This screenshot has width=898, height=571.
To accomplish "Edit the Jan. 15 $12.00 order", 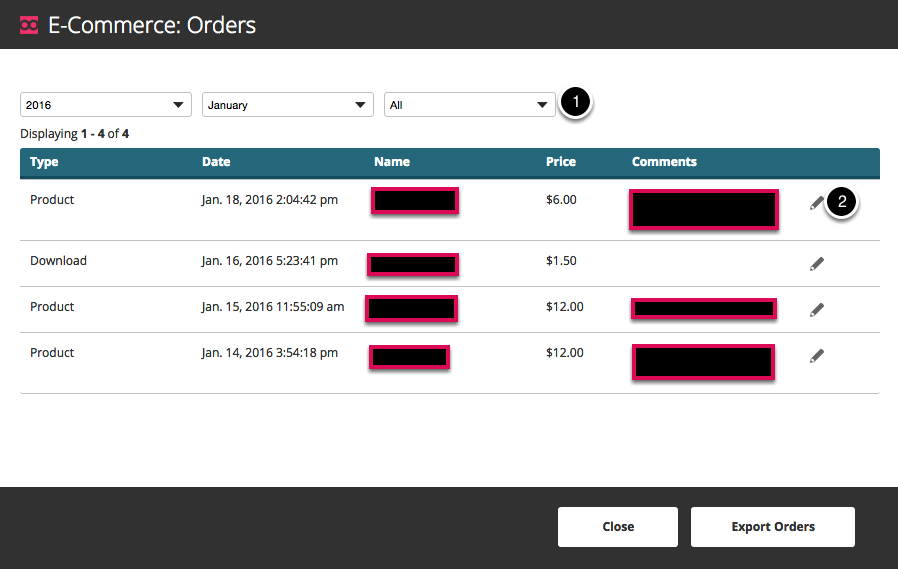I will click(817, 310).
